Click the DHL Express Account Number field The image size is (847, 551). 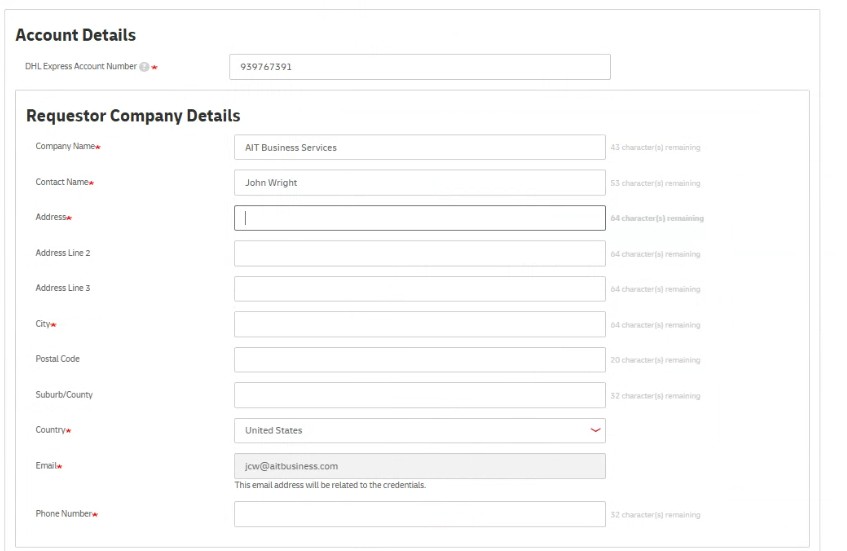coord(419,67)
